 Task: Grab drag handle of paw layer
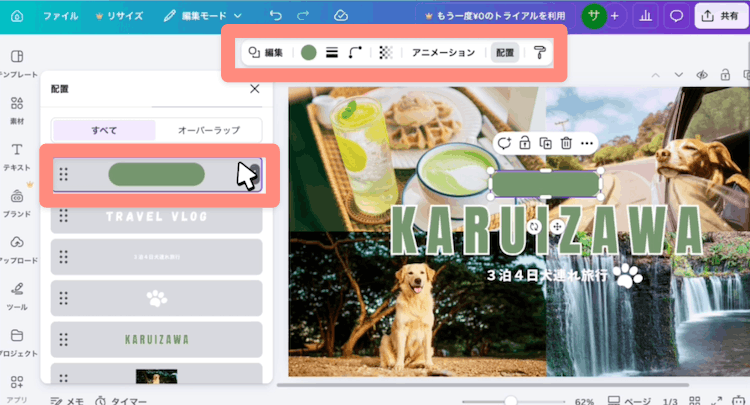tap(63, 298)
